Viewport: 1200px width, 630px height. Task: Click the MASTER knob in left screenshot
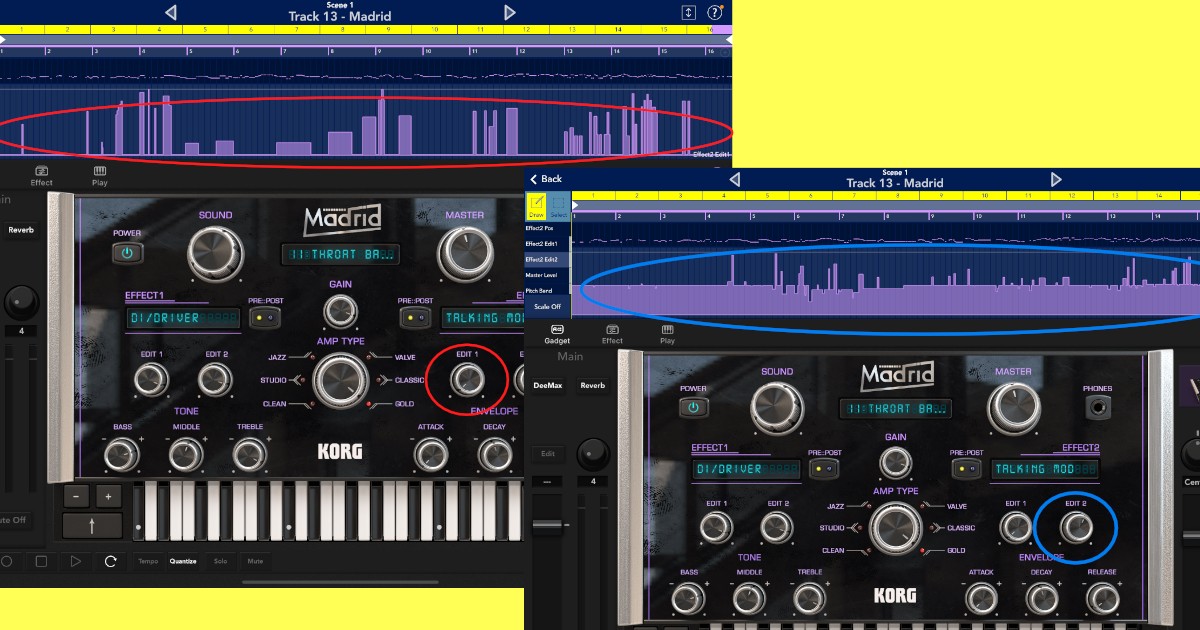point(464,254)
